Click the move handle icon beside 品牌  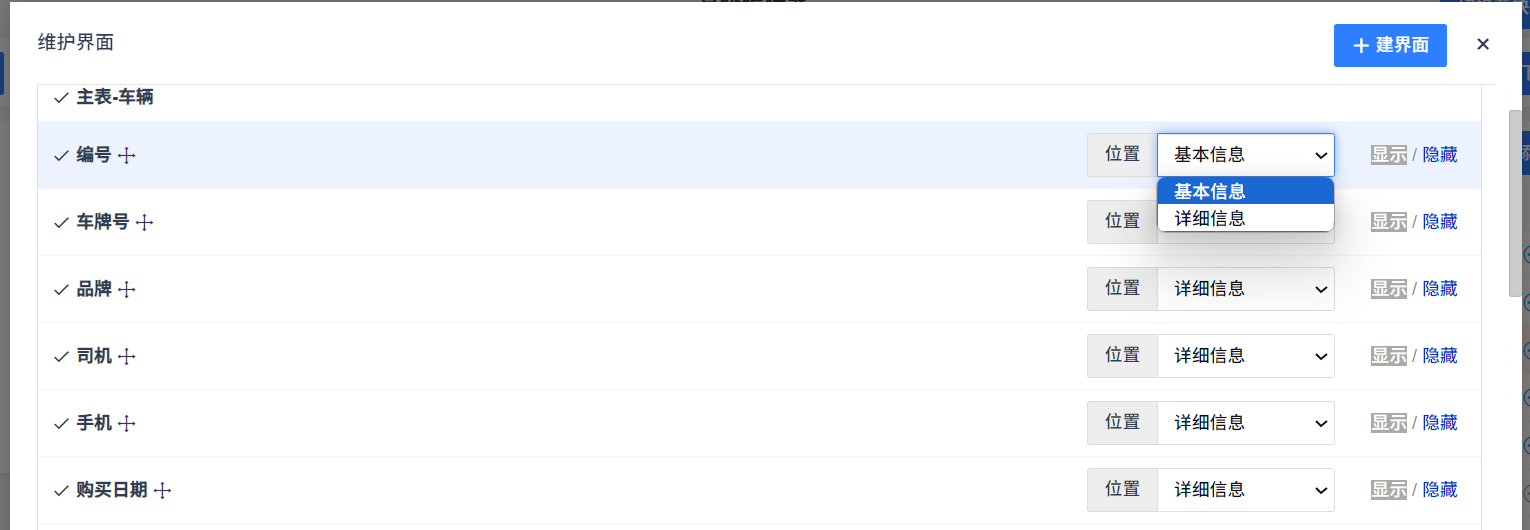click(127, 290)
